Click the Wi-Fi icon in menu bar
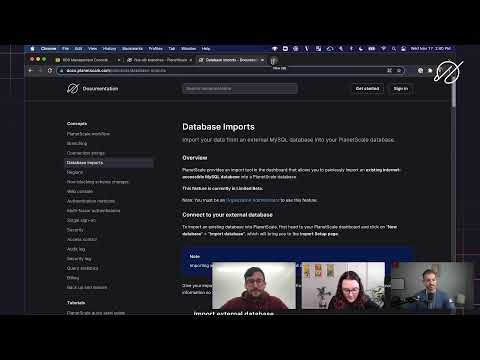 [x=383, y=49]
